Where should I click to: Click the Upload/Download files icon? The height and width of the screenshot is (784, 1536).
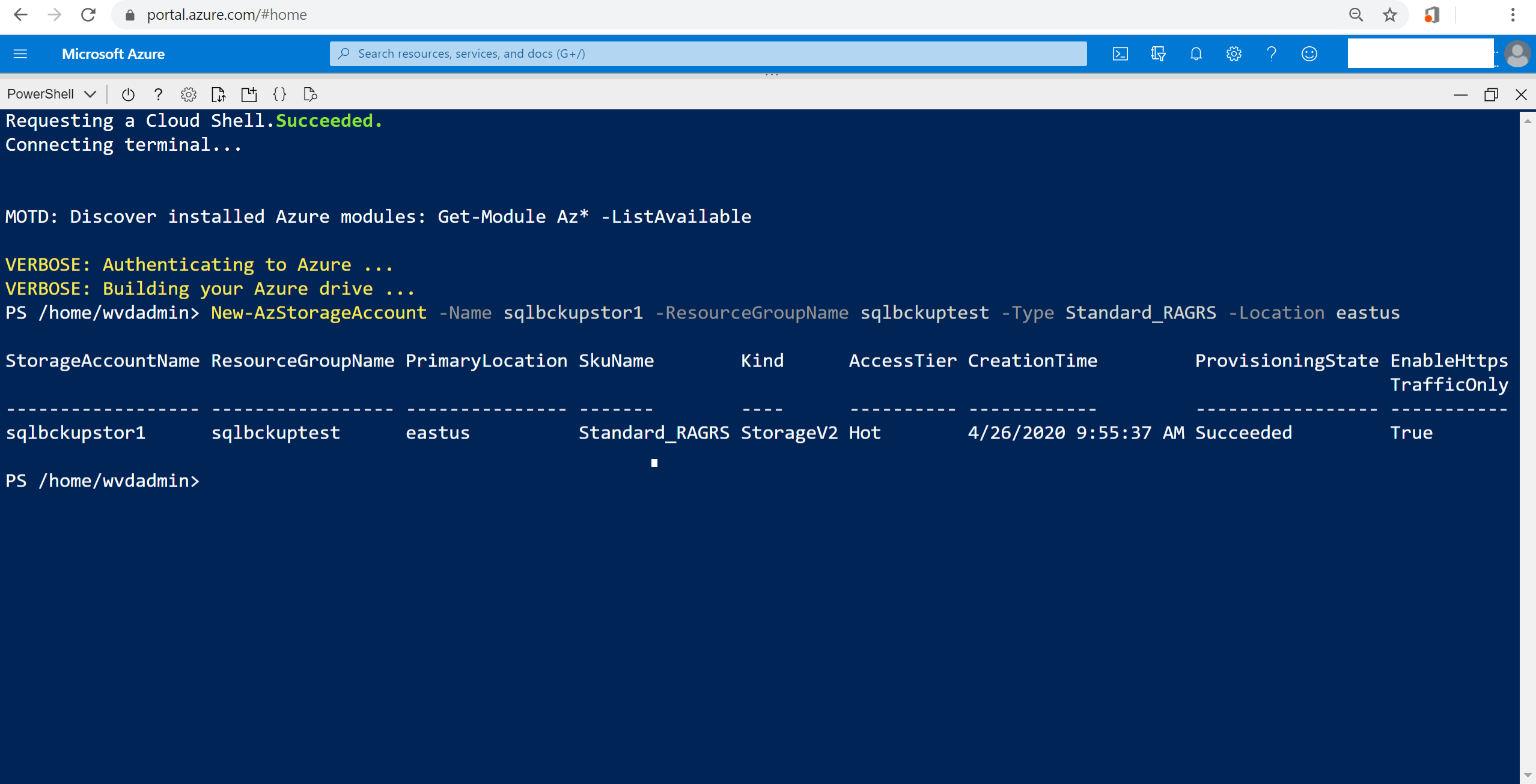[x=219, y=94]
